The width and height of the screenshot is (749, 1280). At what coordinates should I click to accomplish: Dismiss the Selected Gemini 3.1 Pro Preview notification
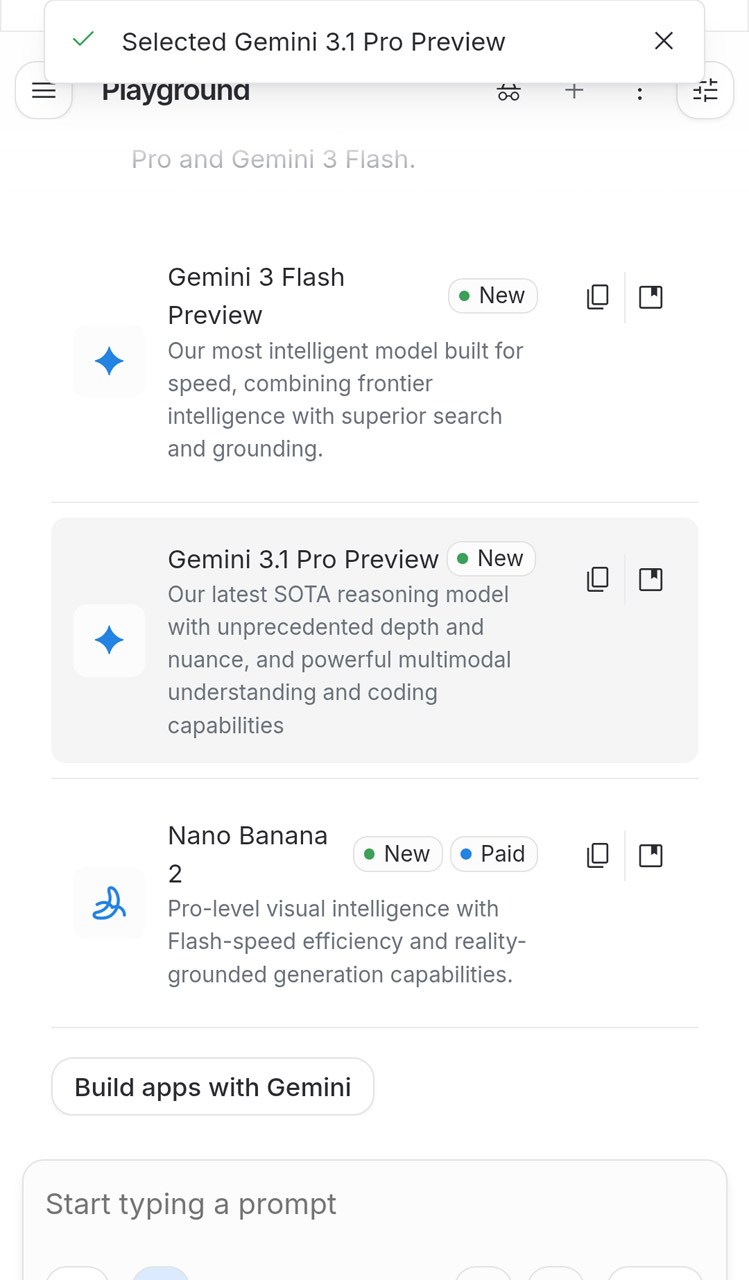point(663,41)
